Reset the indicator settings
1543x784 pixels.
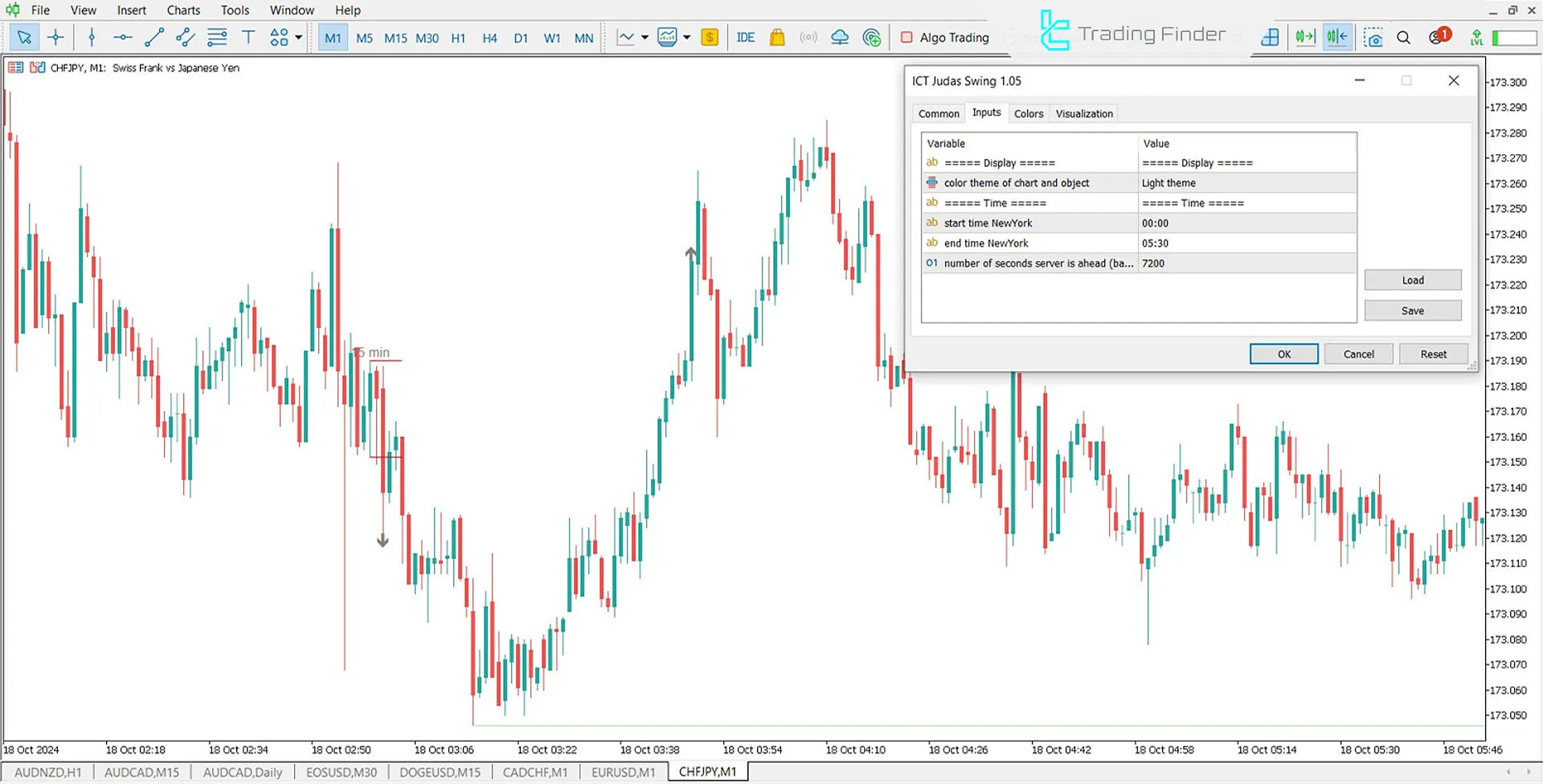tap(1433, 353)
